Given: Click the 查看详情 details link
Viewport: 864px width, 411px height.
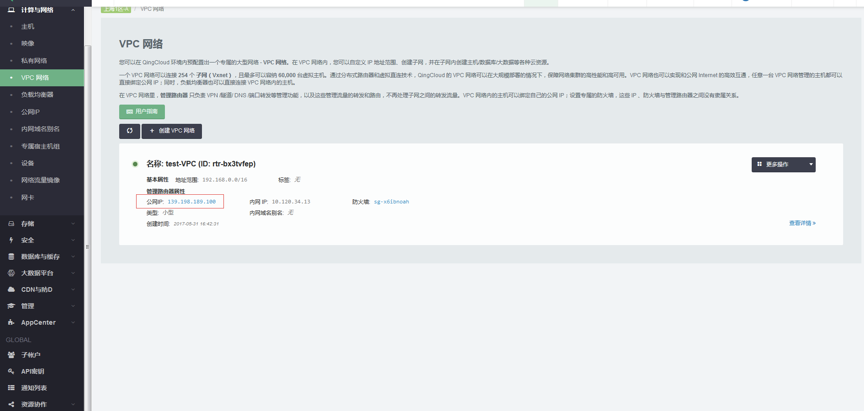Looking at the screenshot, I should (802, 224).
